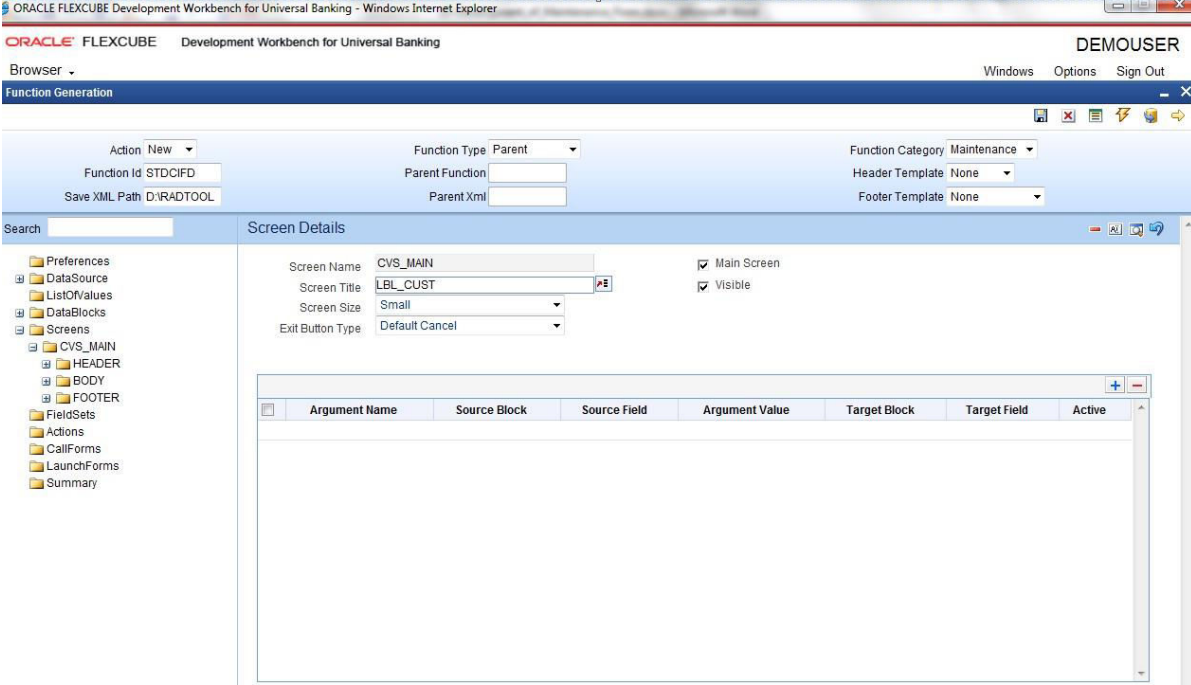
Task: Click the lightning bolt generate icon
Action: 1123,115
